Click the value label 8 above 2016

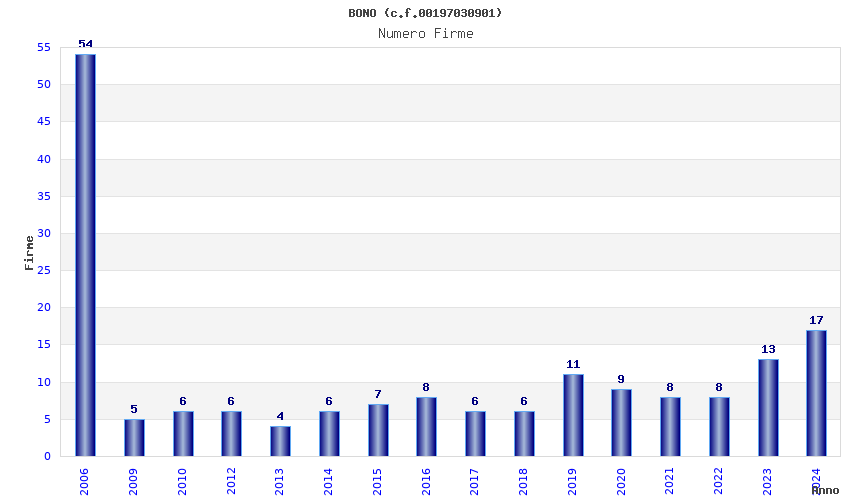tap(426, 387)
